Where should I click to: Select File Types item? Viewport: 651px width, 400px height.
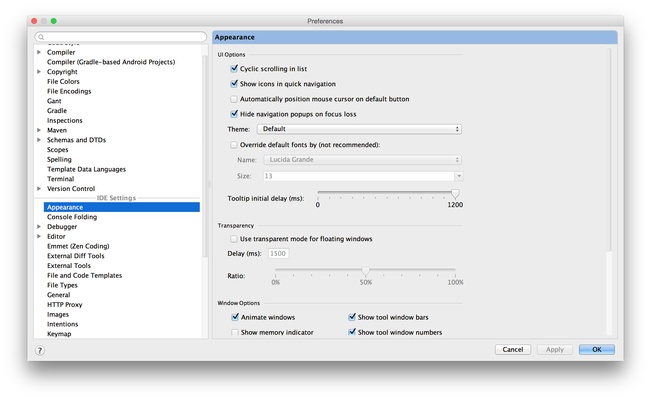(x=62, y=285)
